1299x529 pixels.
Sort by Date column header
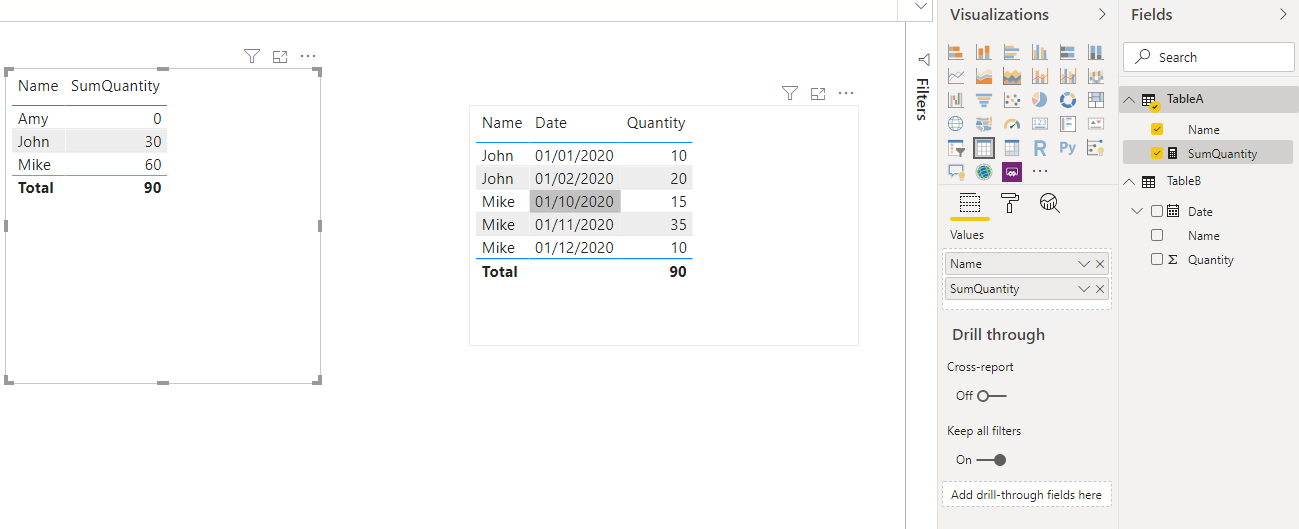click(551, 123)
